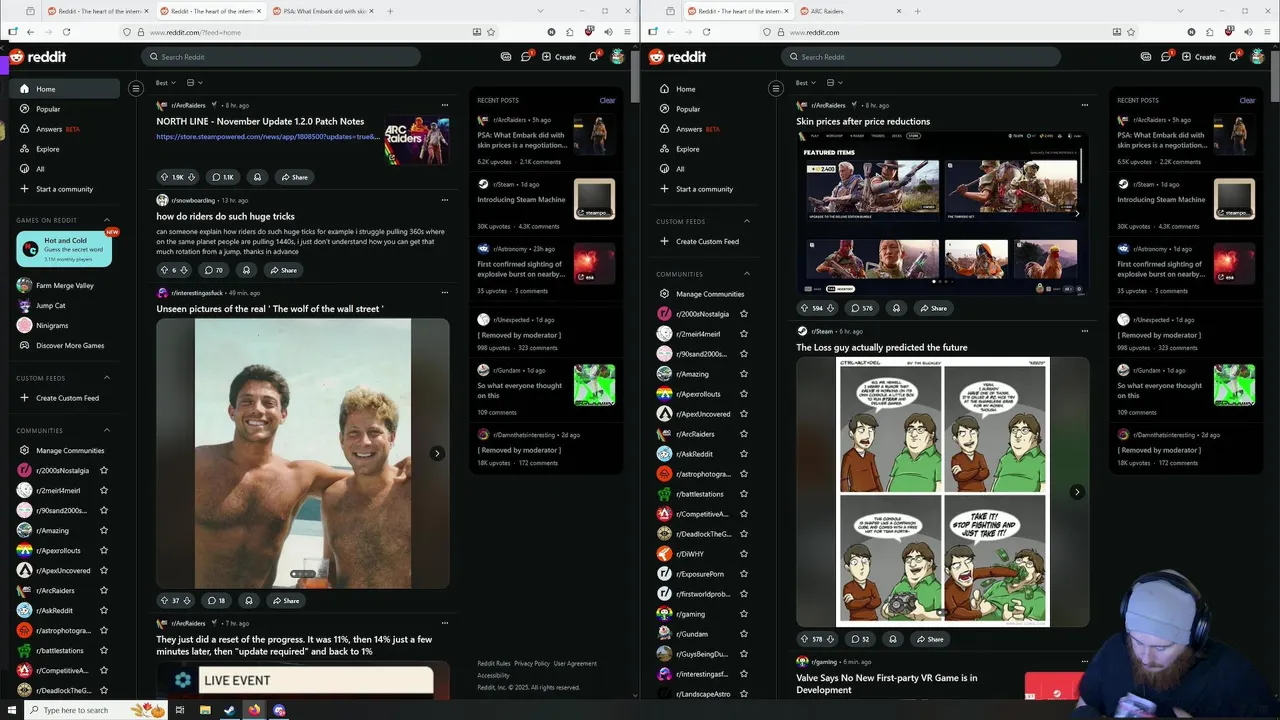
Task: Upvote the NORTH LINE patch notes post
Action: (164, 177)
